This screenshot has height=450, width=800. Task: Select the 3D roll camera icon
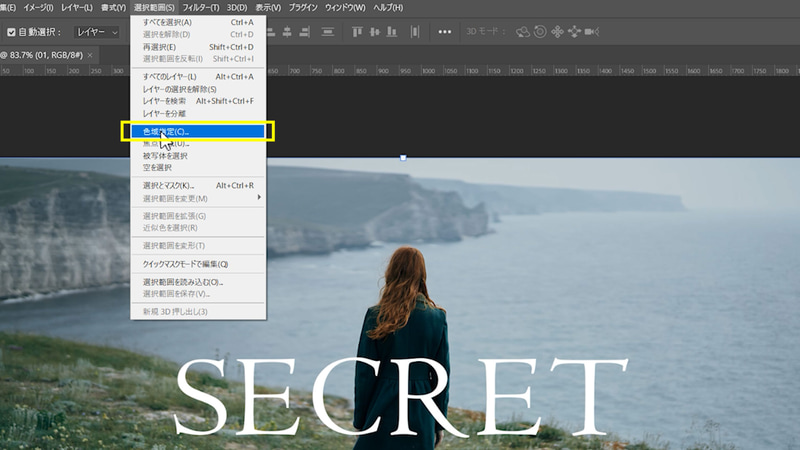click(540, 32)
